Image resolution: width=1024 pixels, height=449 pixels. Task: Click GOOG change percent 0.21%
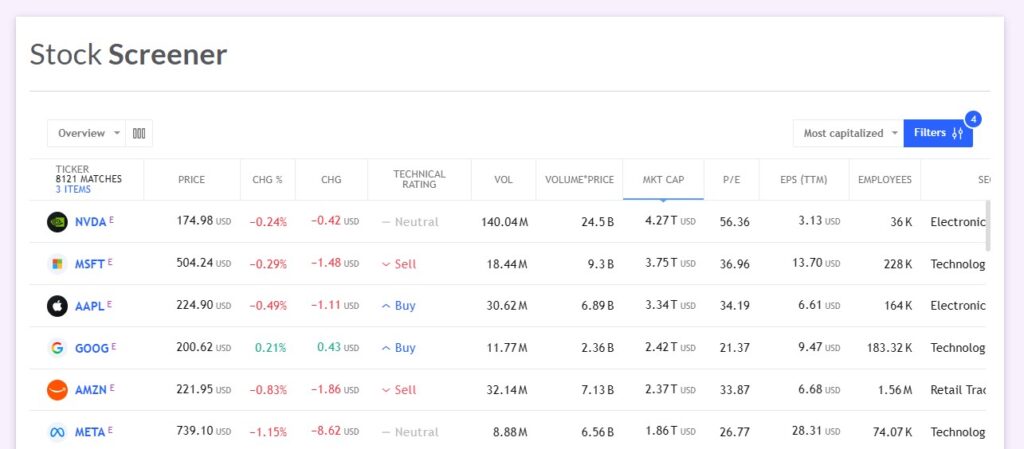[270, 348]
